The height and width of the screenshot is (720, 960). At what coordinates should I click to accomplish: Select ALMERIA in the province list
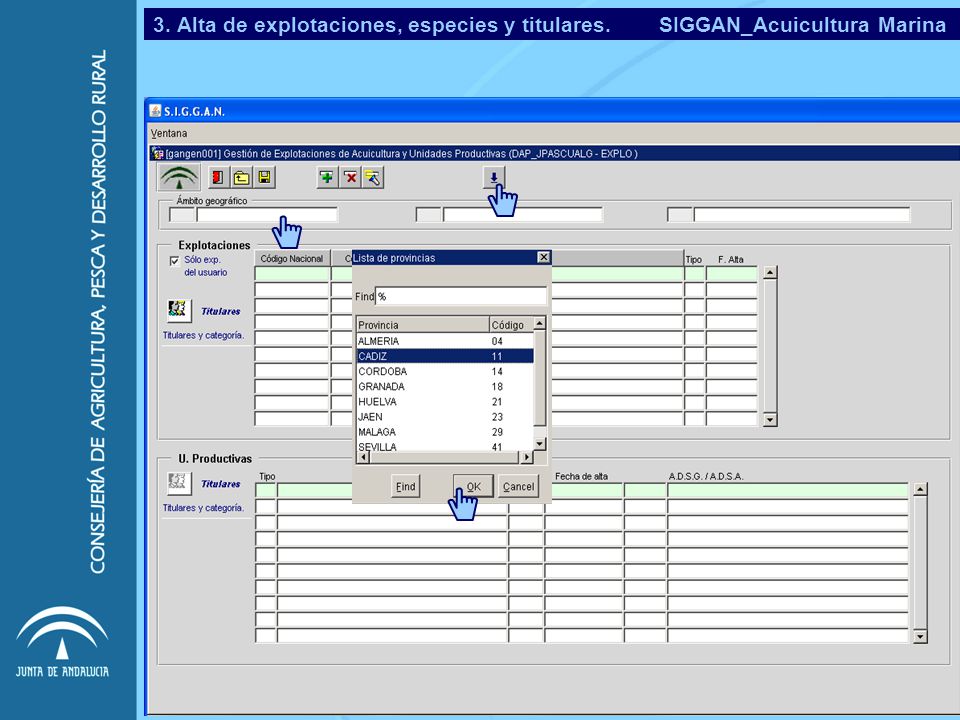point(445,341)
